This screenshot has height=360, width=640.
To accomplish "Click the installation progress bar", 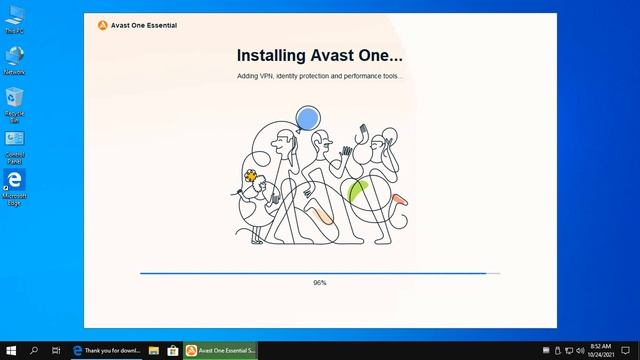I will pyautogui.click(x=320, y=273).
